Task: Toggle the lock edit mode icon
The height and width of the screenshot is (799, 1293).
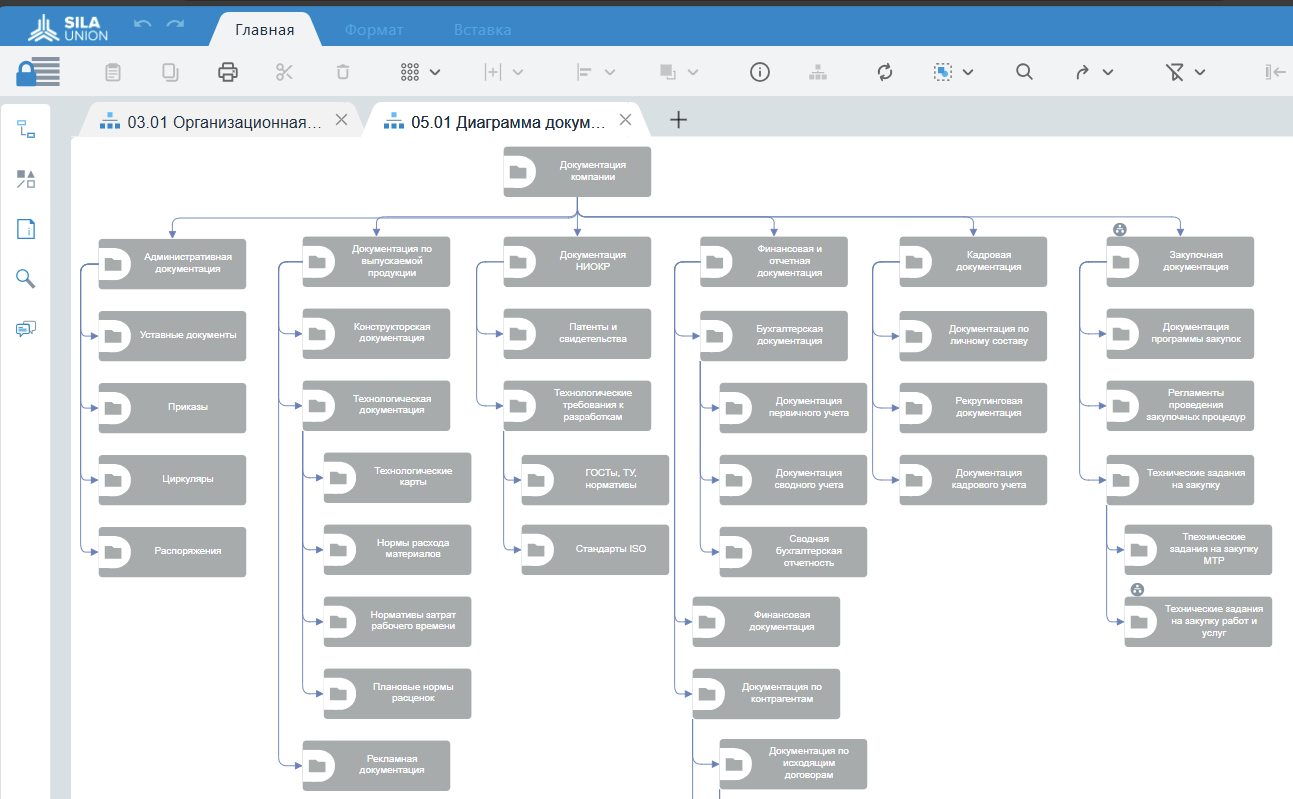Action: pyautogui.click(x=38, y=72)
